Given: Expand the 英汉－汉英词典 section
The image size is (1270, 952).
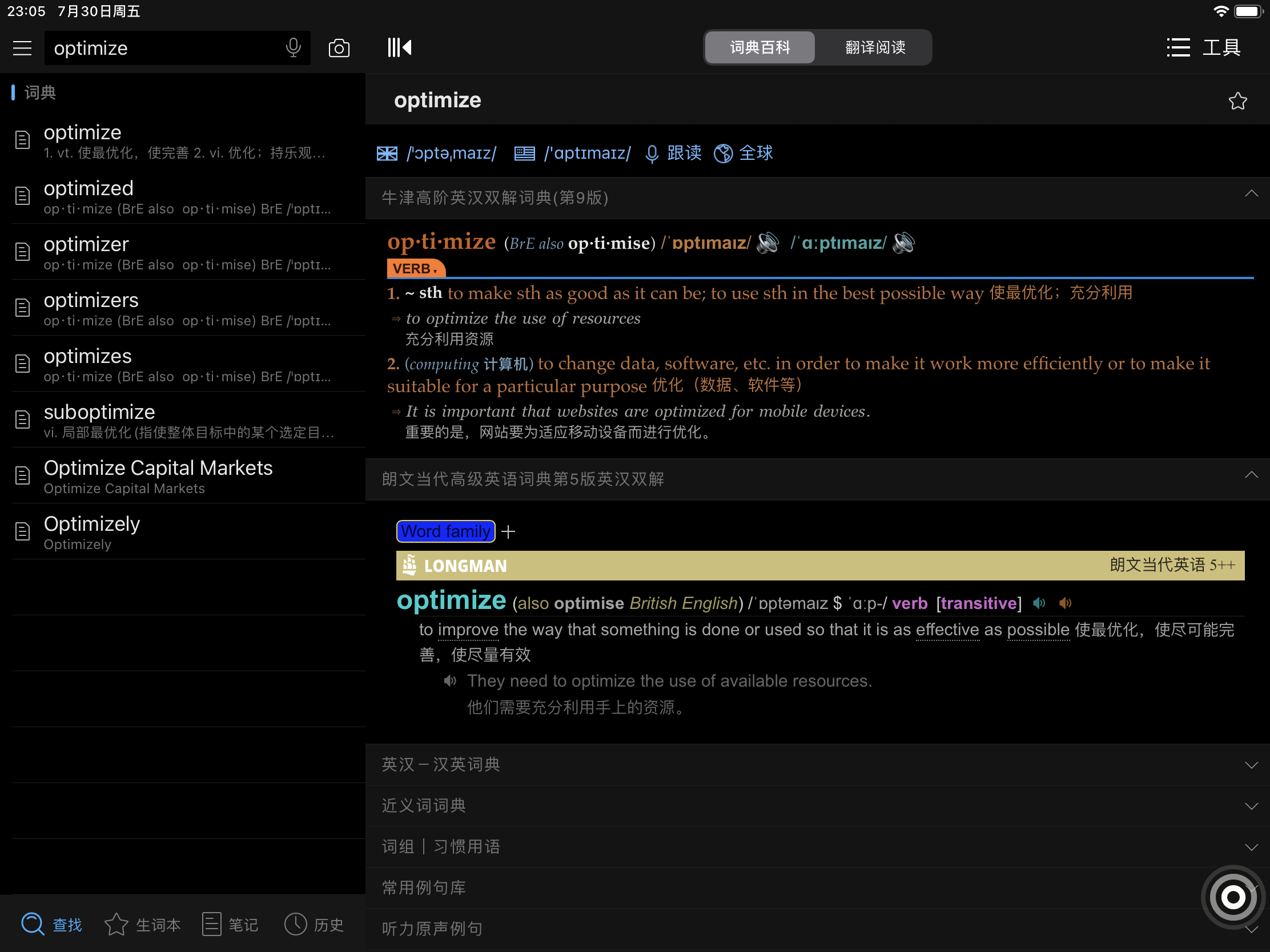Looking at the screenshot, I should click(818, 765).
